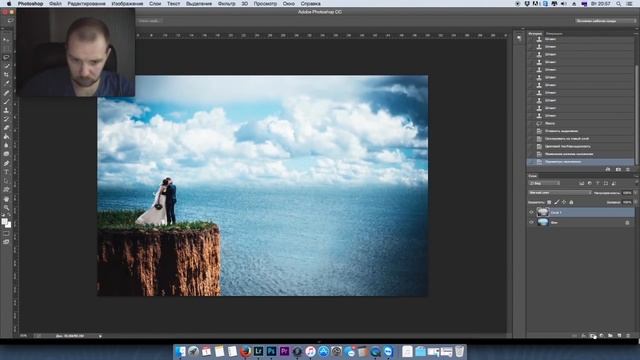This screenshot has height=360, width=640.
Task: Open Finder from the Dock
Action: click(x=180, y=351)
